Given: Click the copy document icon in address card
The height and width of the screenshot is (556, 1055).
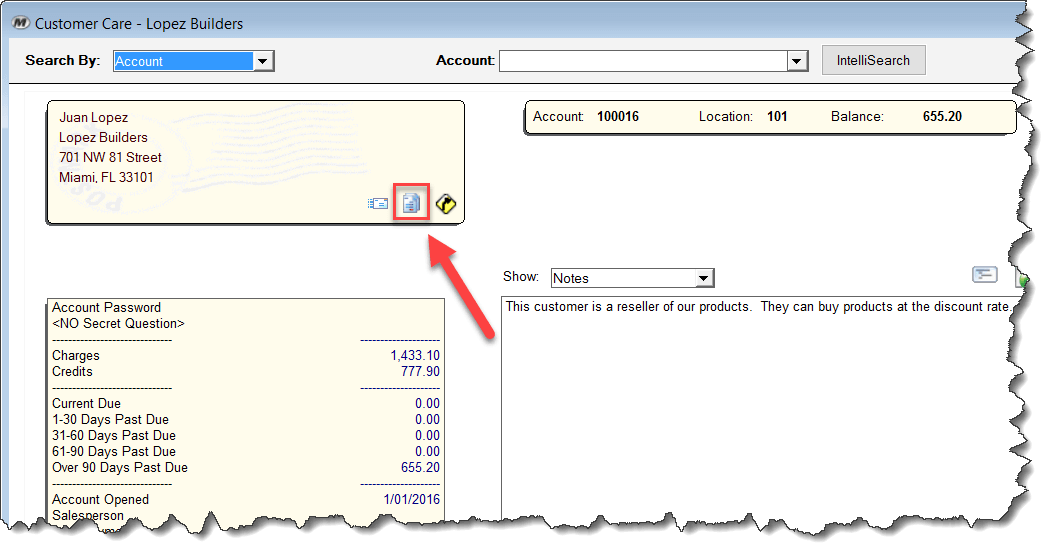Looking at the screenshot, I should click(411, 203).
